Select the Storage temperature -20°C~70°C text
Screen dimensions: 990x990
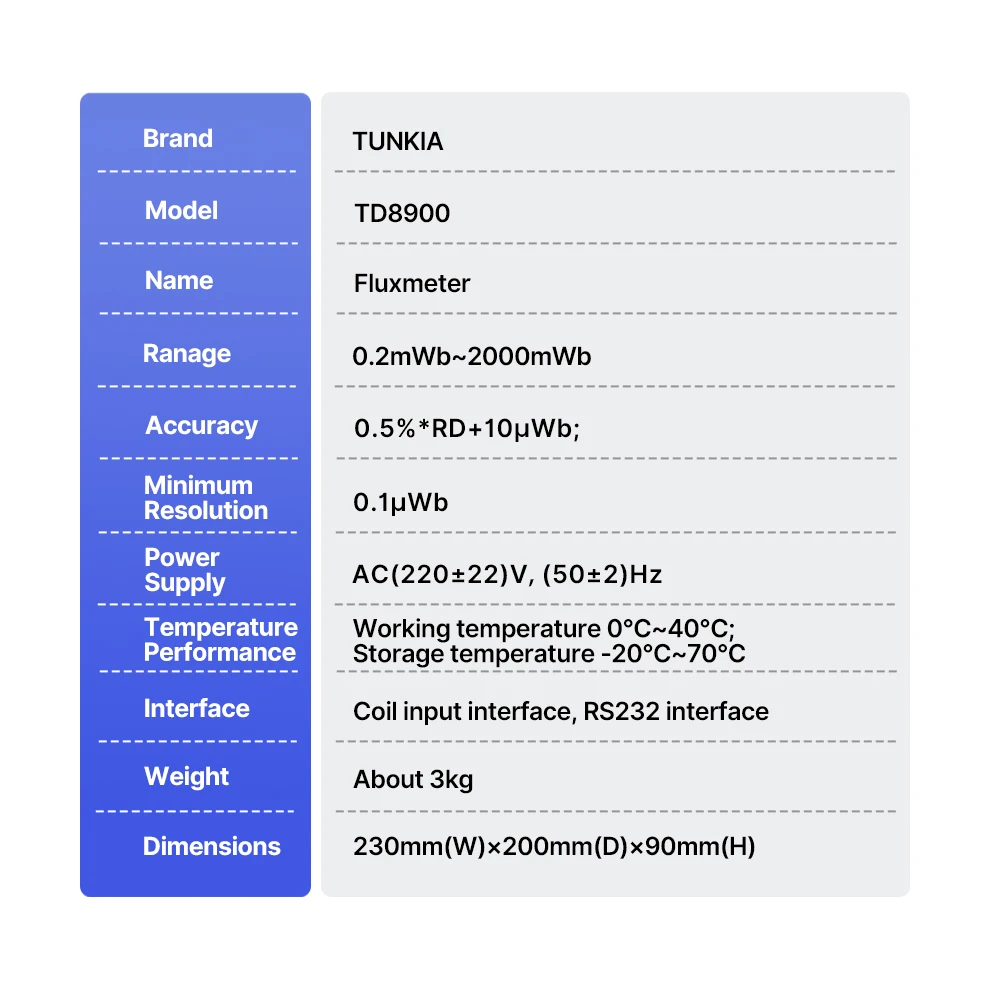point(549,655)
